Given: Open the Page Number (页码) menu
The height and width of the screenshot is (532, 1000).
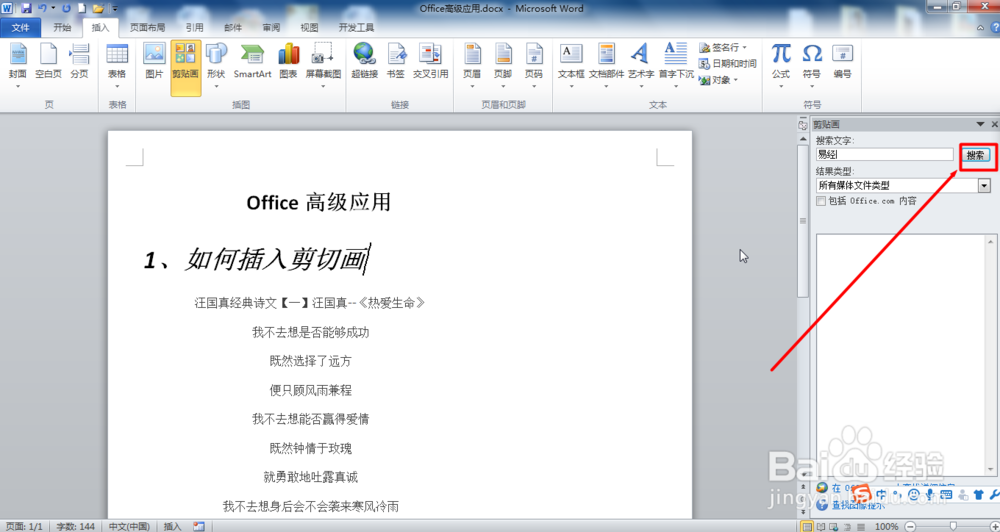Looking at the screenshot, I should 534,64.
